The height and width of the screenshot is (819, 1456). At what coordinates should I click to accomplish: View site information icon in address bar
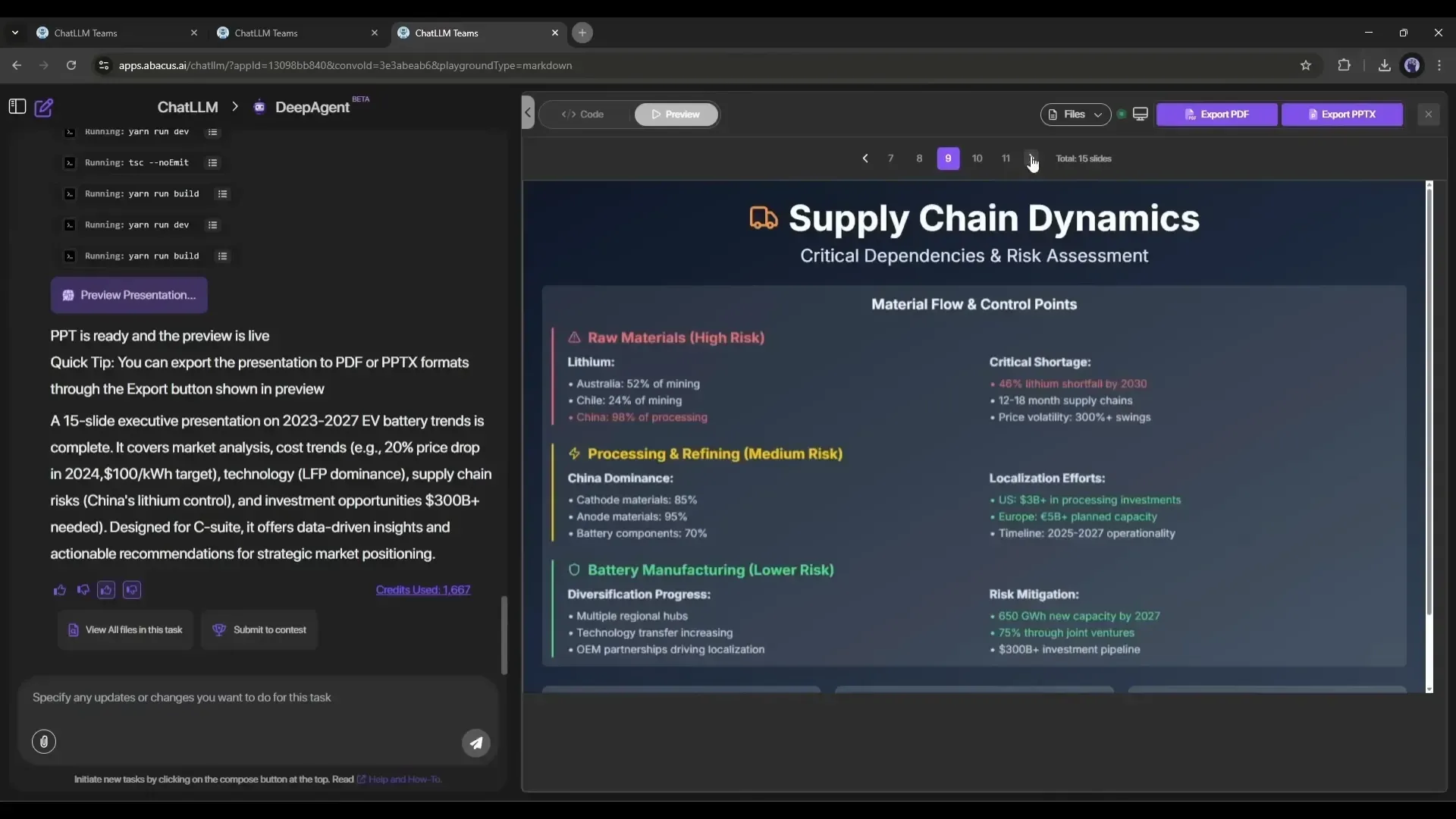[x=104, y=65]
